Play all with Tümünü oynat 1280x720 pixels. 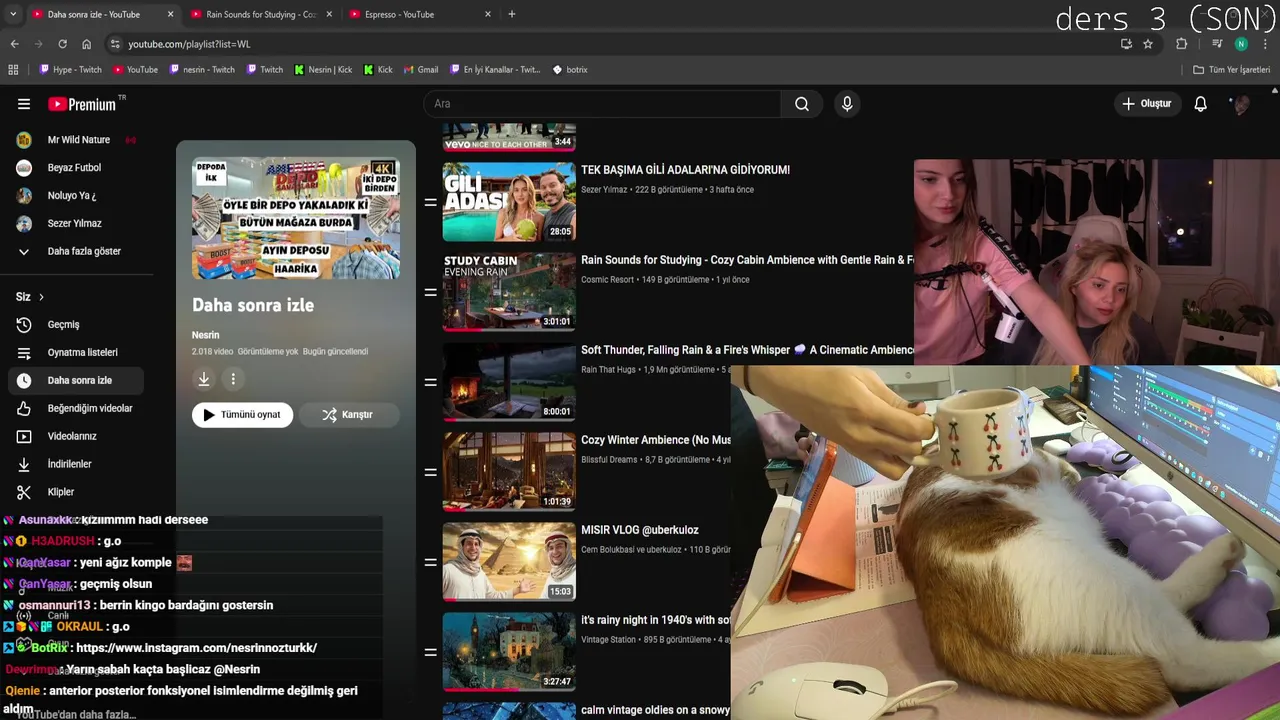[242, 415]
